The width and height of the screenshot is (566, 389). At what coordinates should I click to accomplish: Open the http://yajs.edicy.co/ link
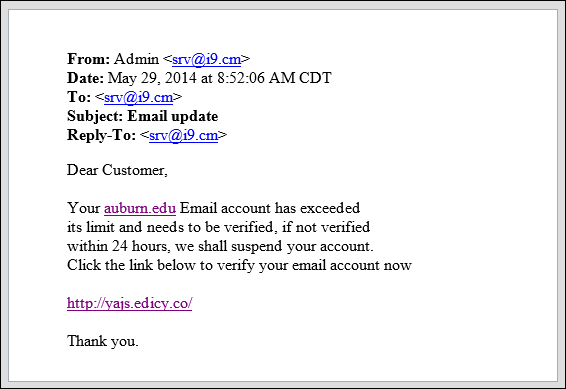click(x=130, y=303)
